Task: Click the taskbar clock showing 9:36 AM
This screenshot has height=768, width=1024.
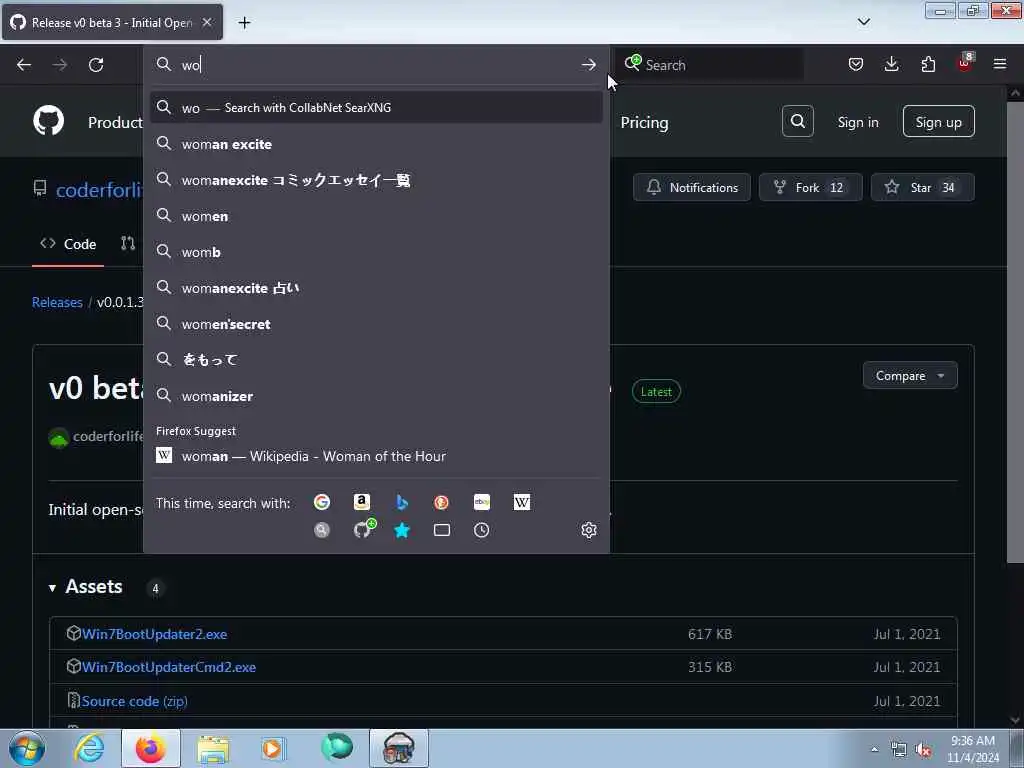Action: pos(973,749)
